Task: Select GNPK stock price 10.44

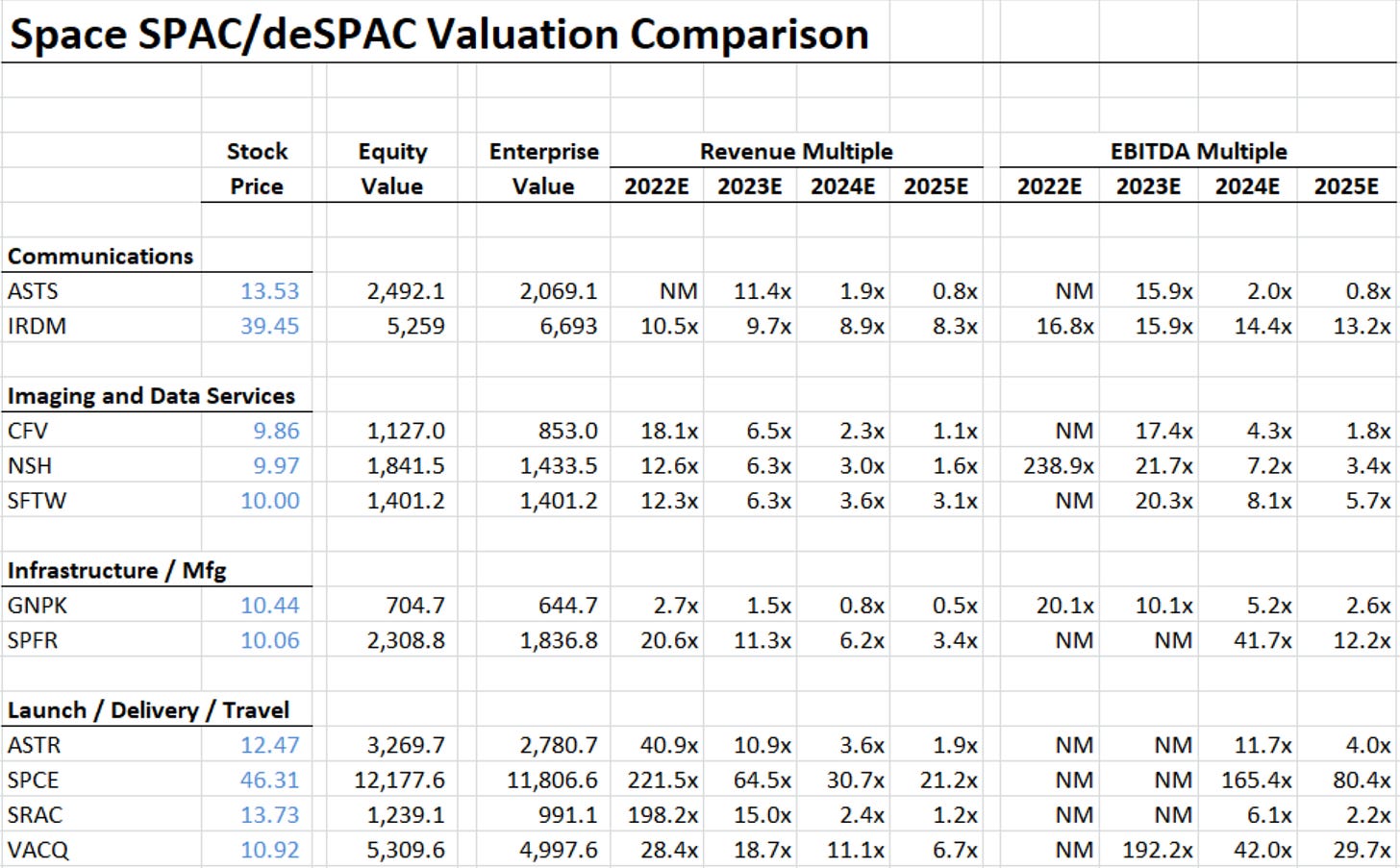Action: click(269, 606)
